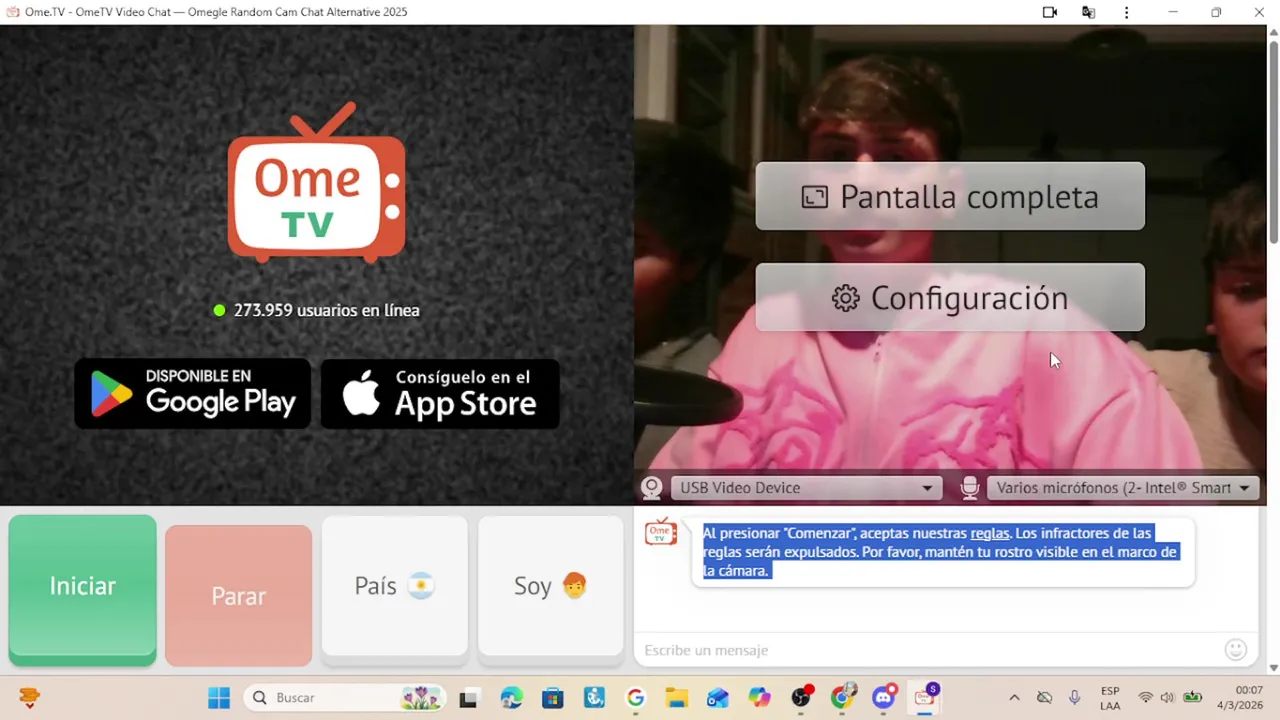Open File Explorer from taskbar
The width and height of the screenshot is (1280, 720).
pyautogui.click(x=677, y=698)
